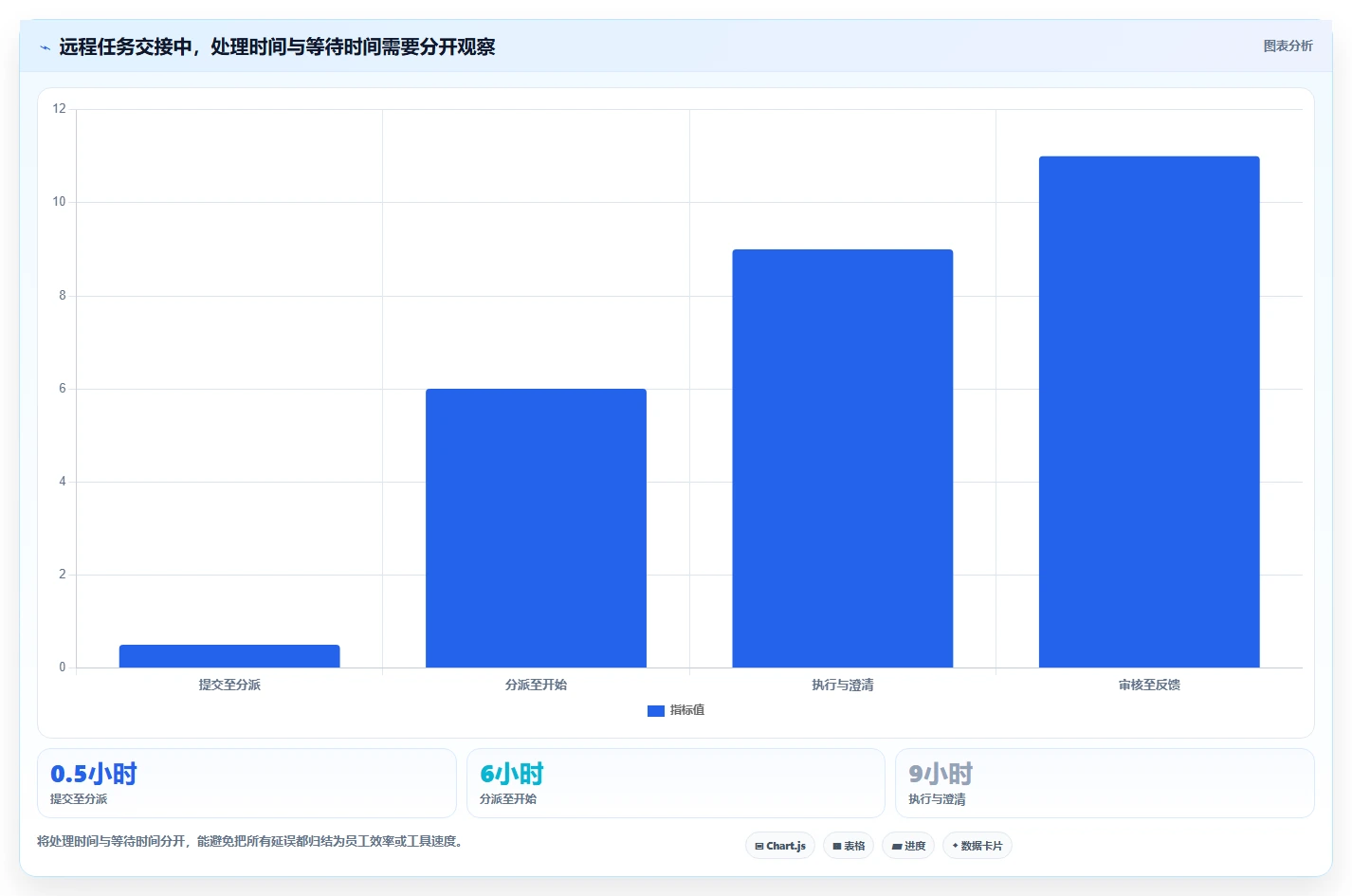Click the 提交至分派 axis label

tap(229, 685)
